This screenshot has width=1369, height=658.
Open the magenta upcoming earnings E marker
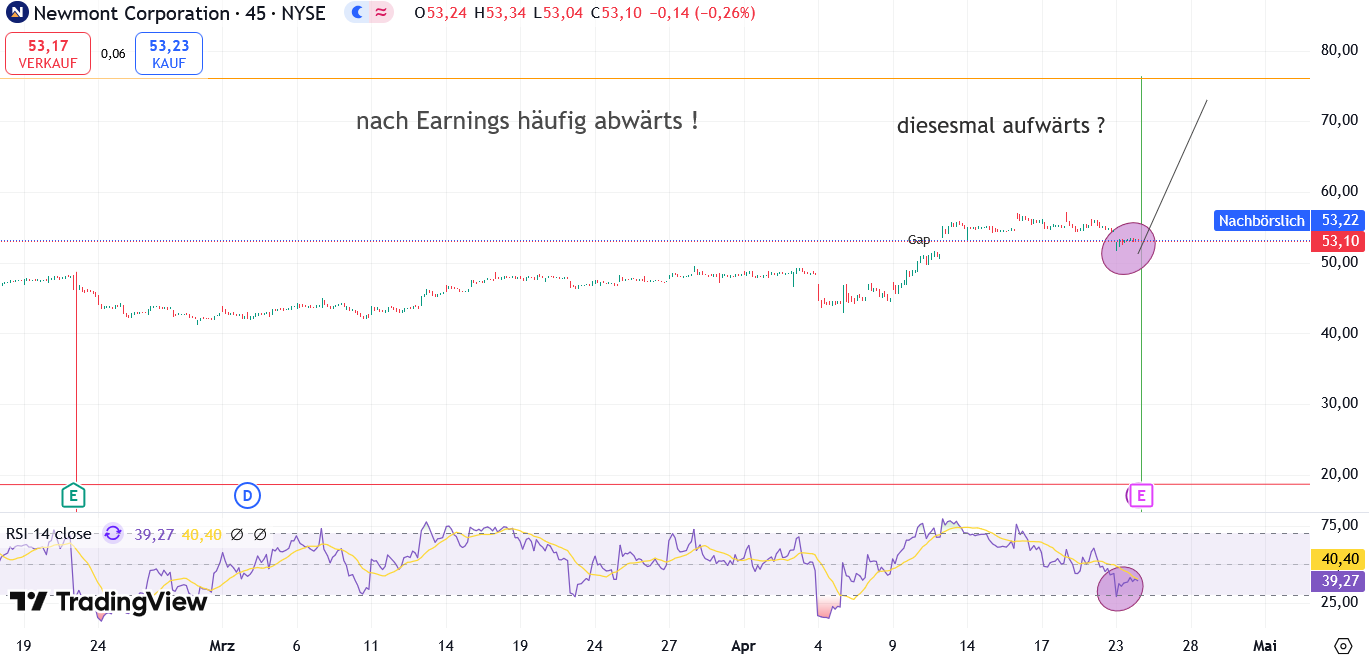point(1142,495)
